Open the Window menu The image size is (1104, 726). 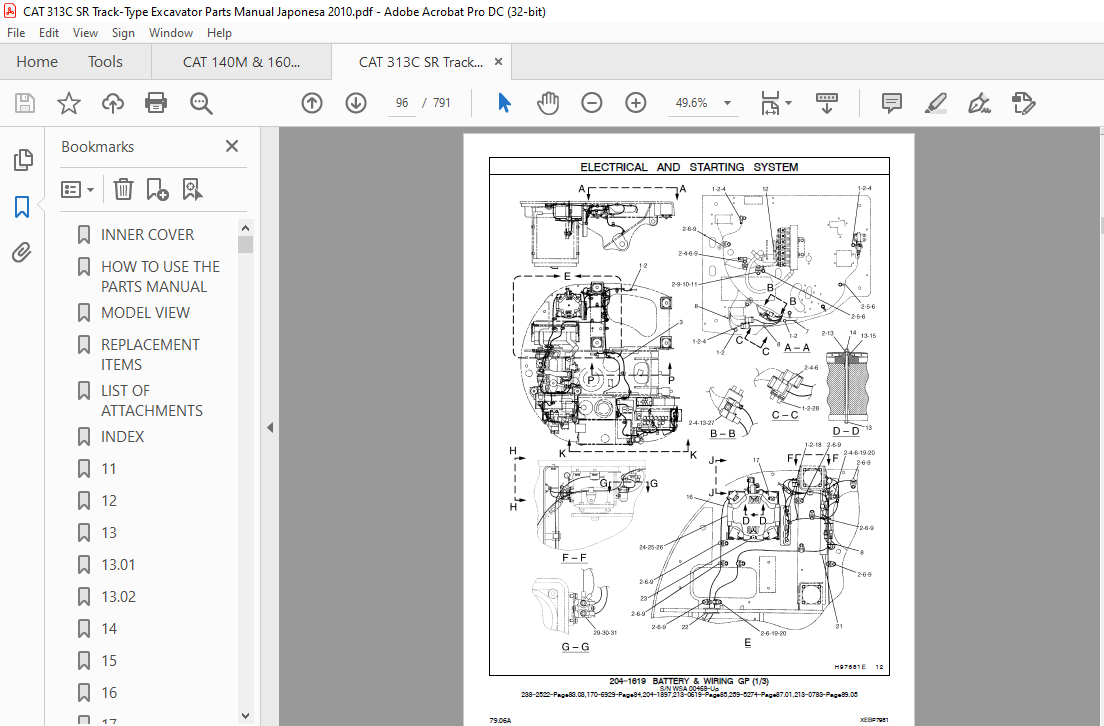pos(170,32)
